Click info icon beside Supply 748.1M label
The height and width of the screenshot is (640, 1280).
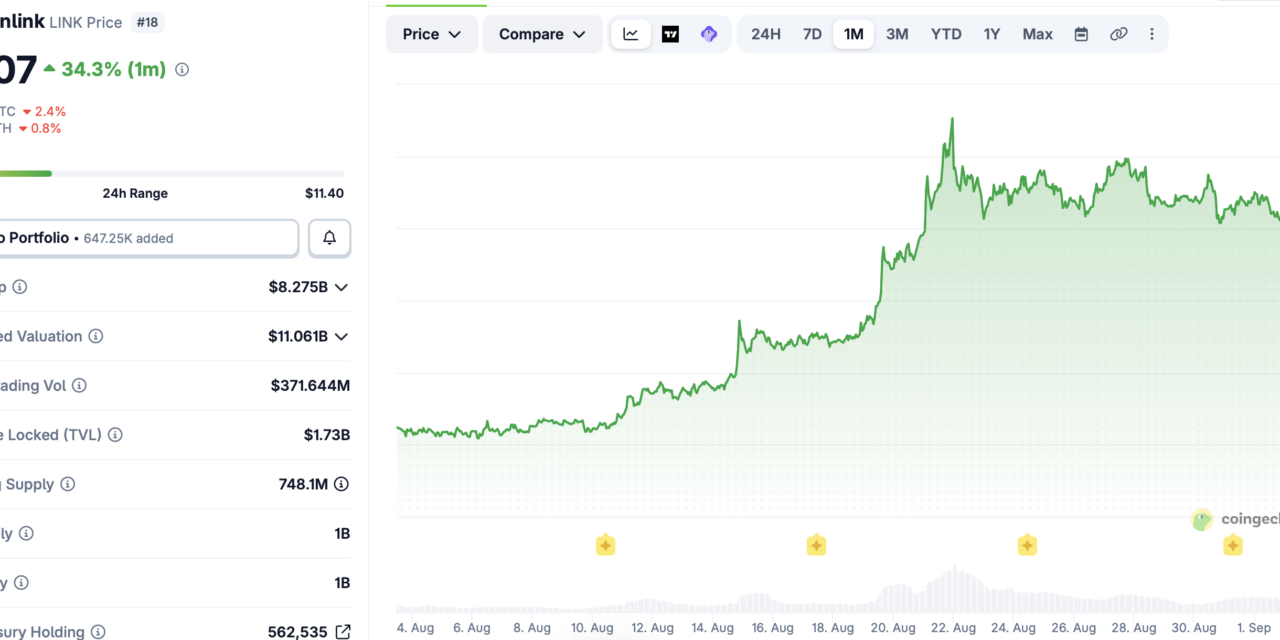pyautogui.click(x=67, y=484)
